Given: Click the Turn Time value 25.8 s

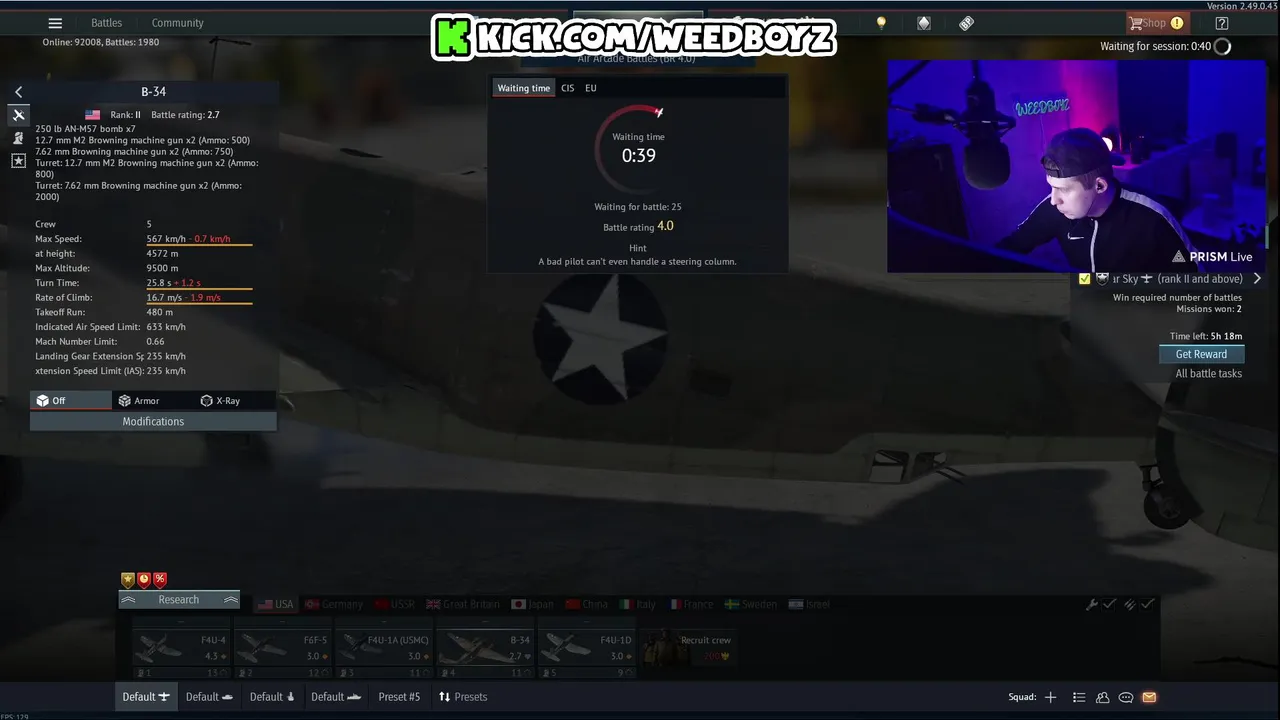Looking at the screenshot, I should point(160,283).
